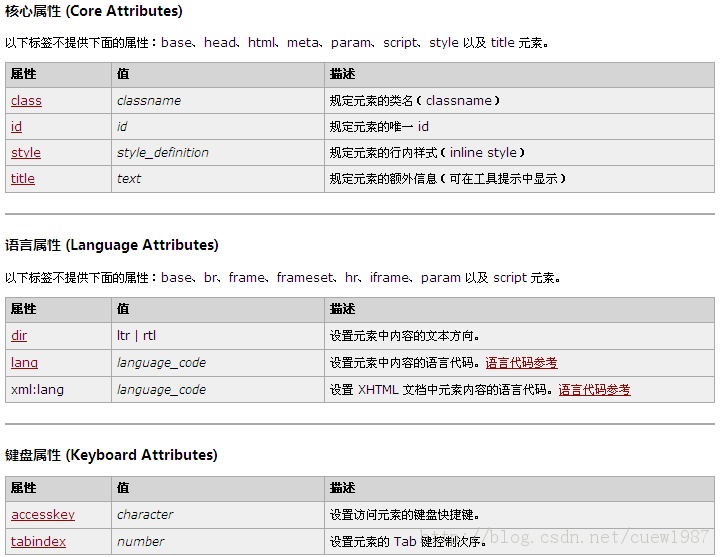
Task: Open 语言代码参考 link in lang row
Action: coord(521,363)
